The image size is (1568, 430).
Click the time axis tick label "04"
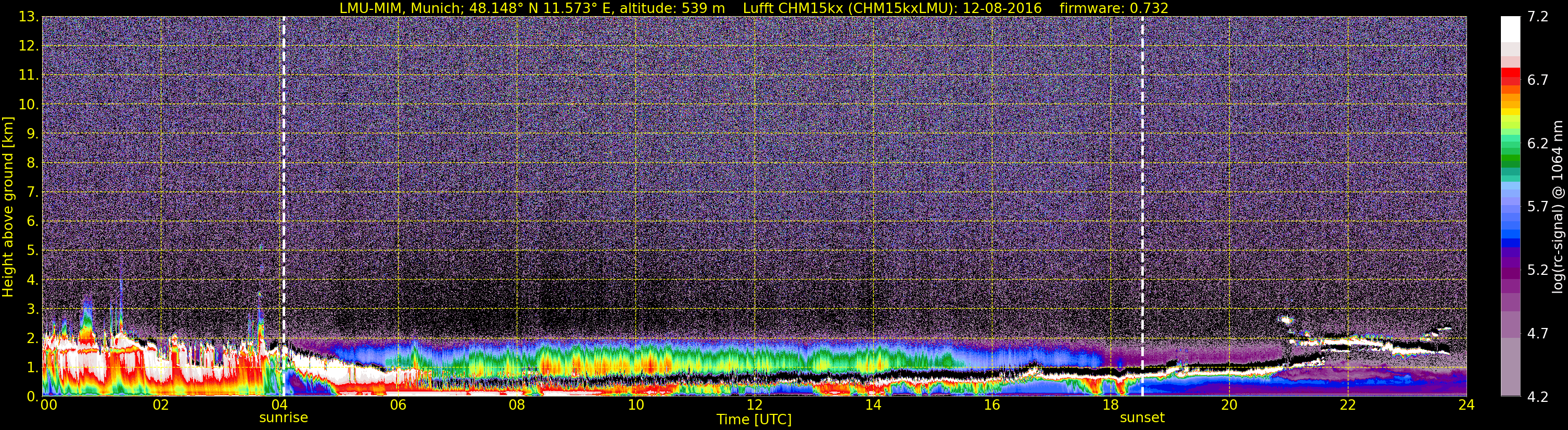point(279,405)
